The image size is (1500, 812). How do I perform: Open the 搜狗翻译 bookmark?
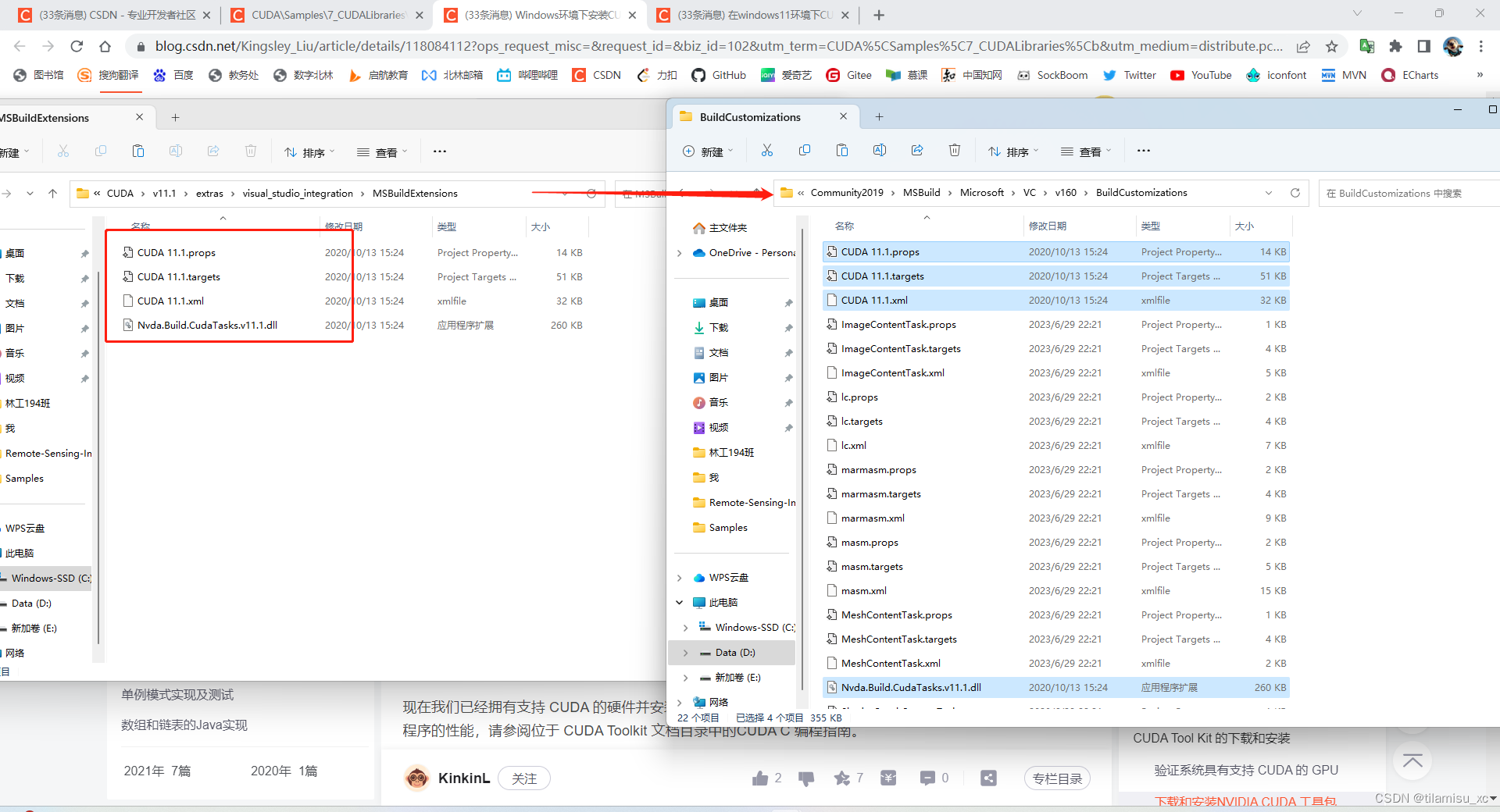[109, 75]
